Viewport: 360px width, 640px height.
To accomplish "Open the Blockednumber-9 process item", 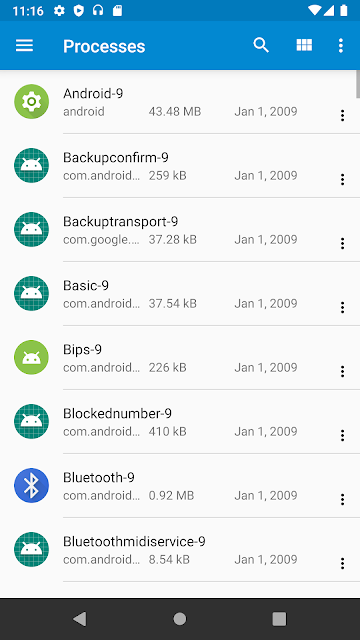I will [180, 422].
